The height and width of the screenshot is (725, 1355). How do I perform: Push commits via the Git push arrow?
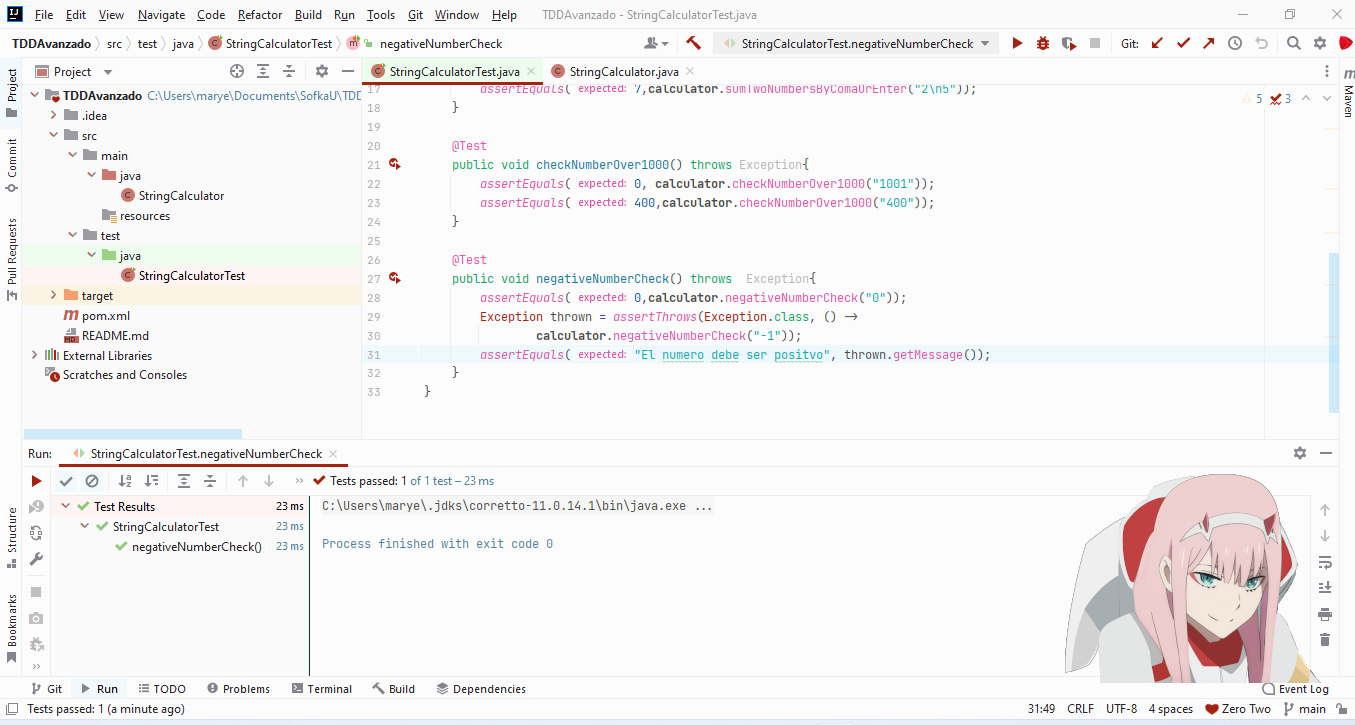(x=1209, y=43)
